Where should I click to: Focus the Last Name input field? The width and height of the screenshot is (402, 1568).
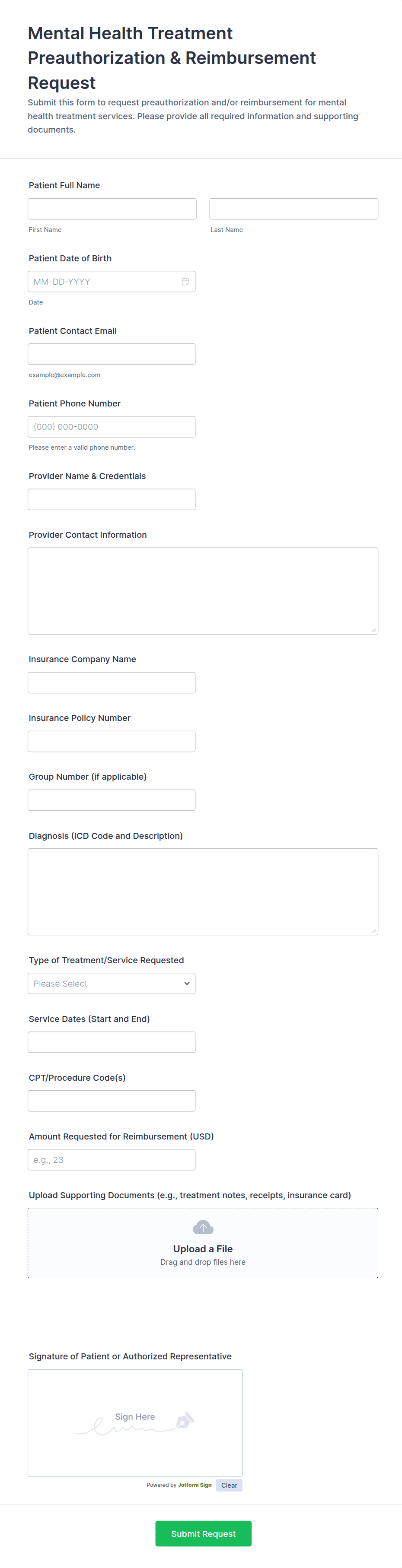click(294, 209)
